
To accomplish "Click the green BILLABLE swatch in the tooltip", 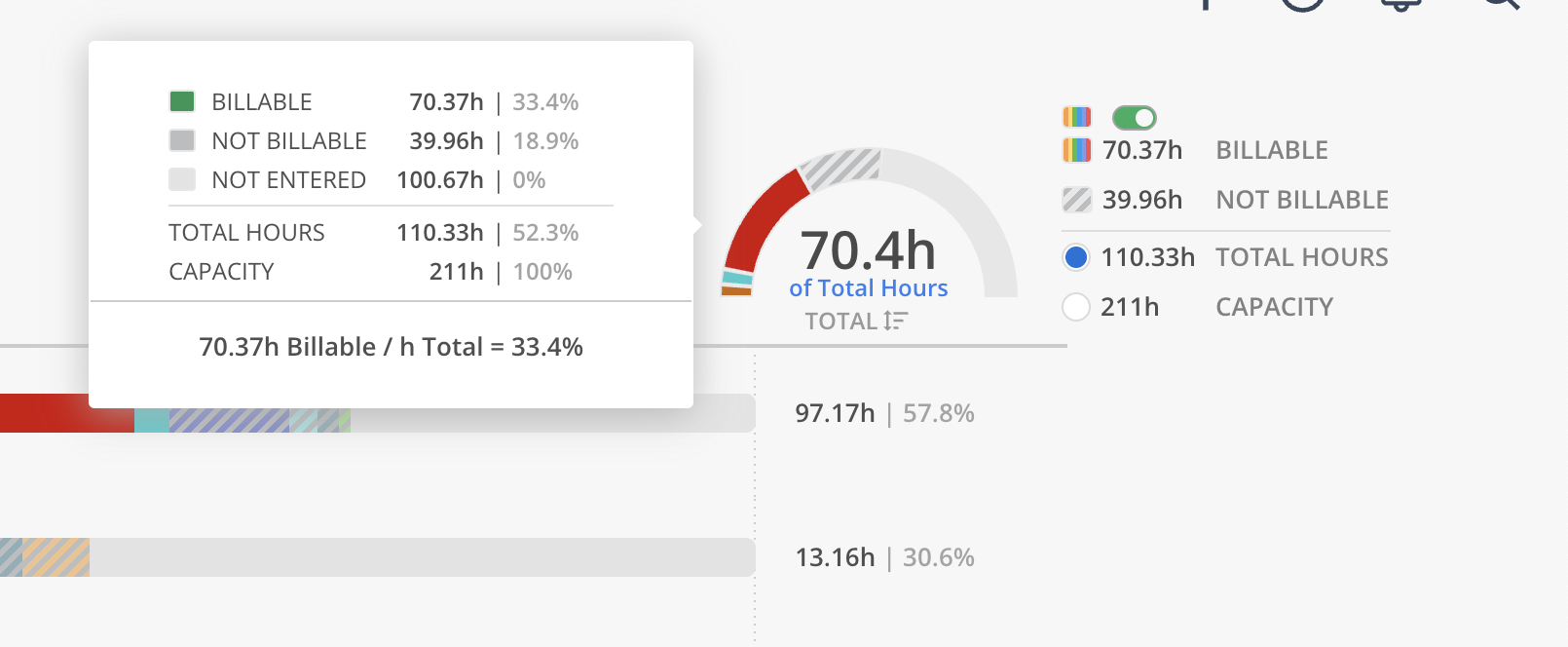I will [182, 101].
